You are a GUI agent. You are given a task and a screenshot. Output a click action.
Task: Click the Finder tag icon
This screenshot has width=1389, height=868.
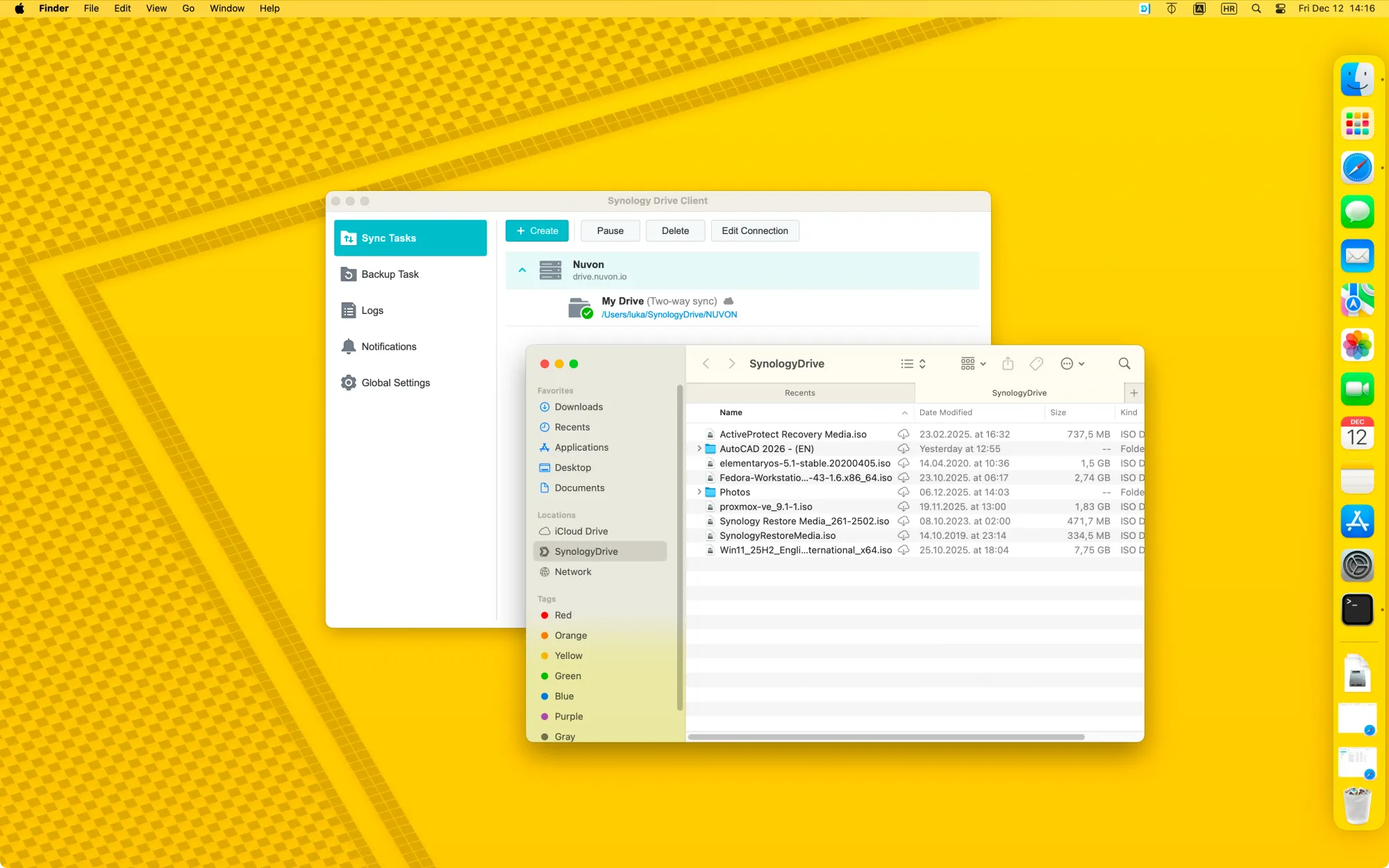pos(1036,364)
